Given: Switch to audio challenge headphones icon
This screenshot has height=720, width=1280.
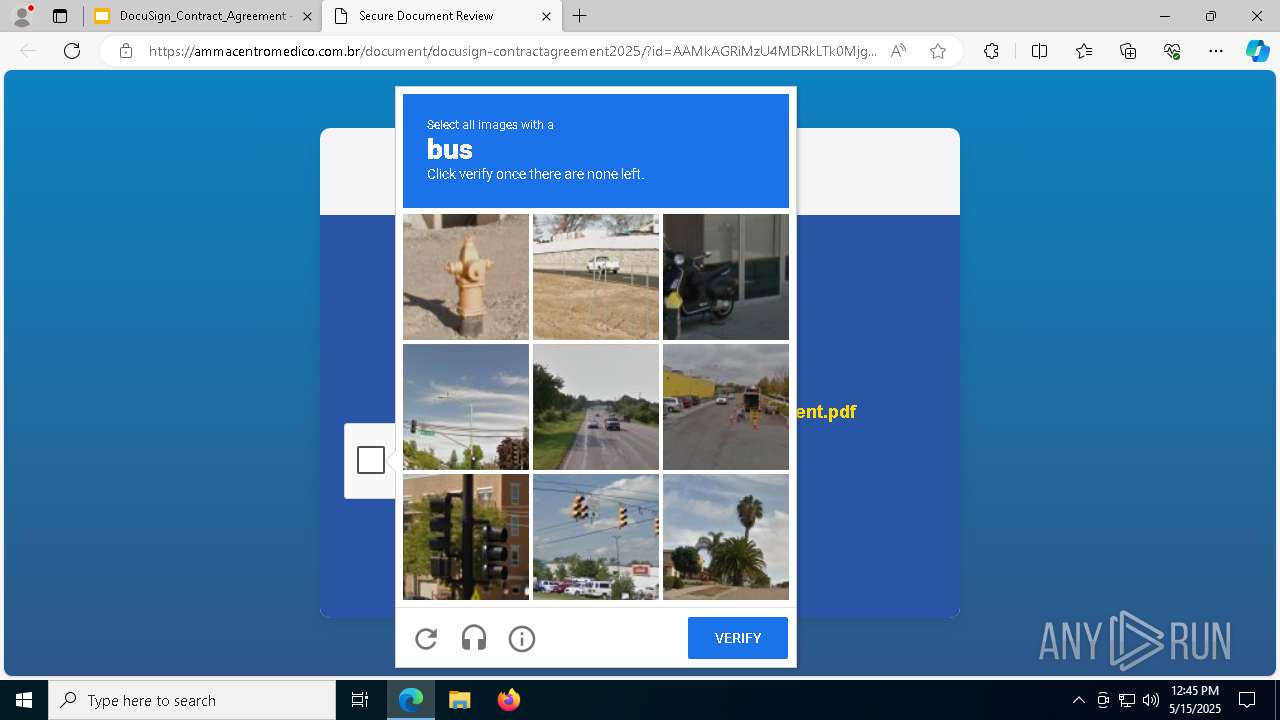Looking at the screenshot, I should (x=474, y=638).
